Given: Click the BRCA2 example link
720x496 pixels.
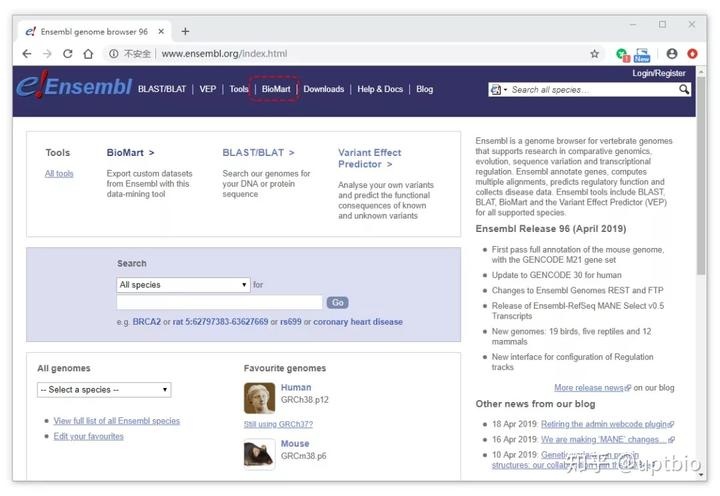Looking at the screenshot, I should point(146,322).
